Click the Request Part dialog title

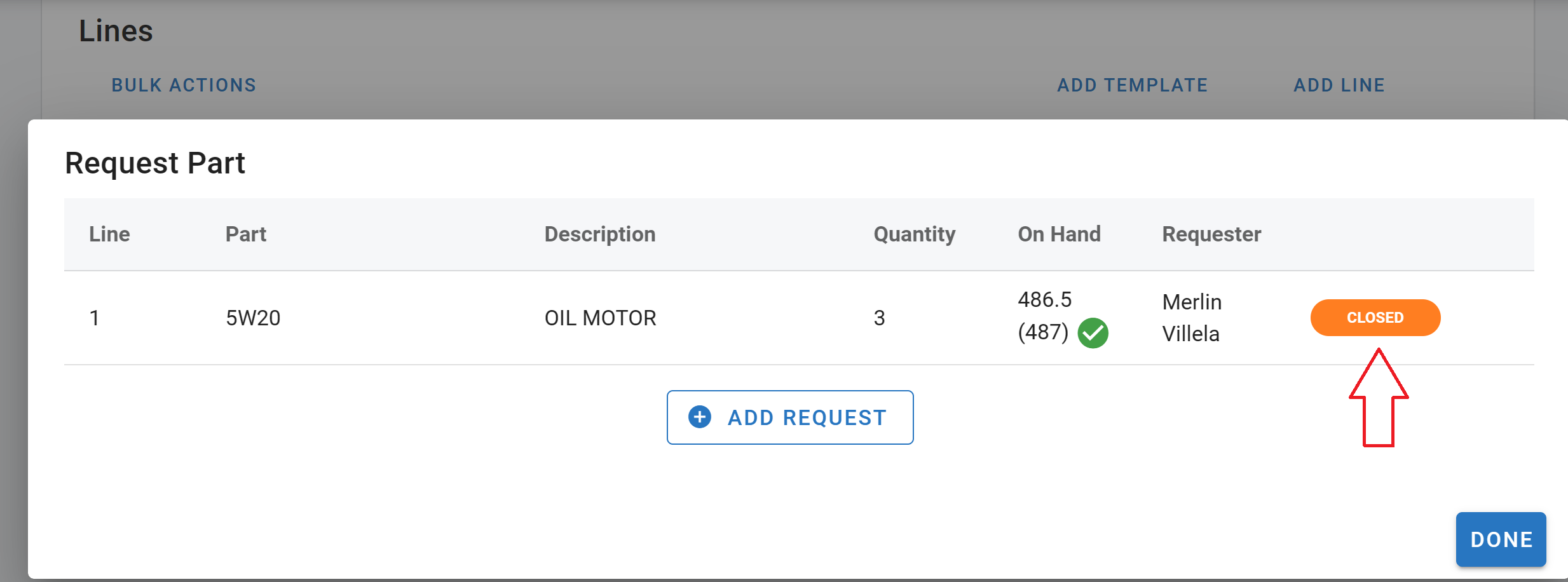click(x=155, y=163)
